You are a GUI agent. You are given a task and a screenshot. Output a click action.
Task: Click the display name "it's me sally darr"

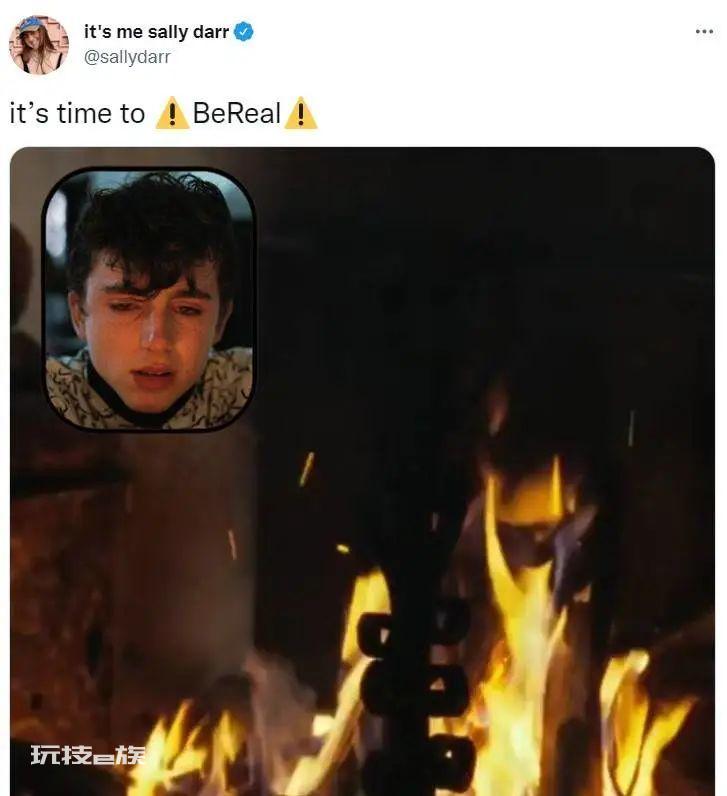(x=156, y=32)
